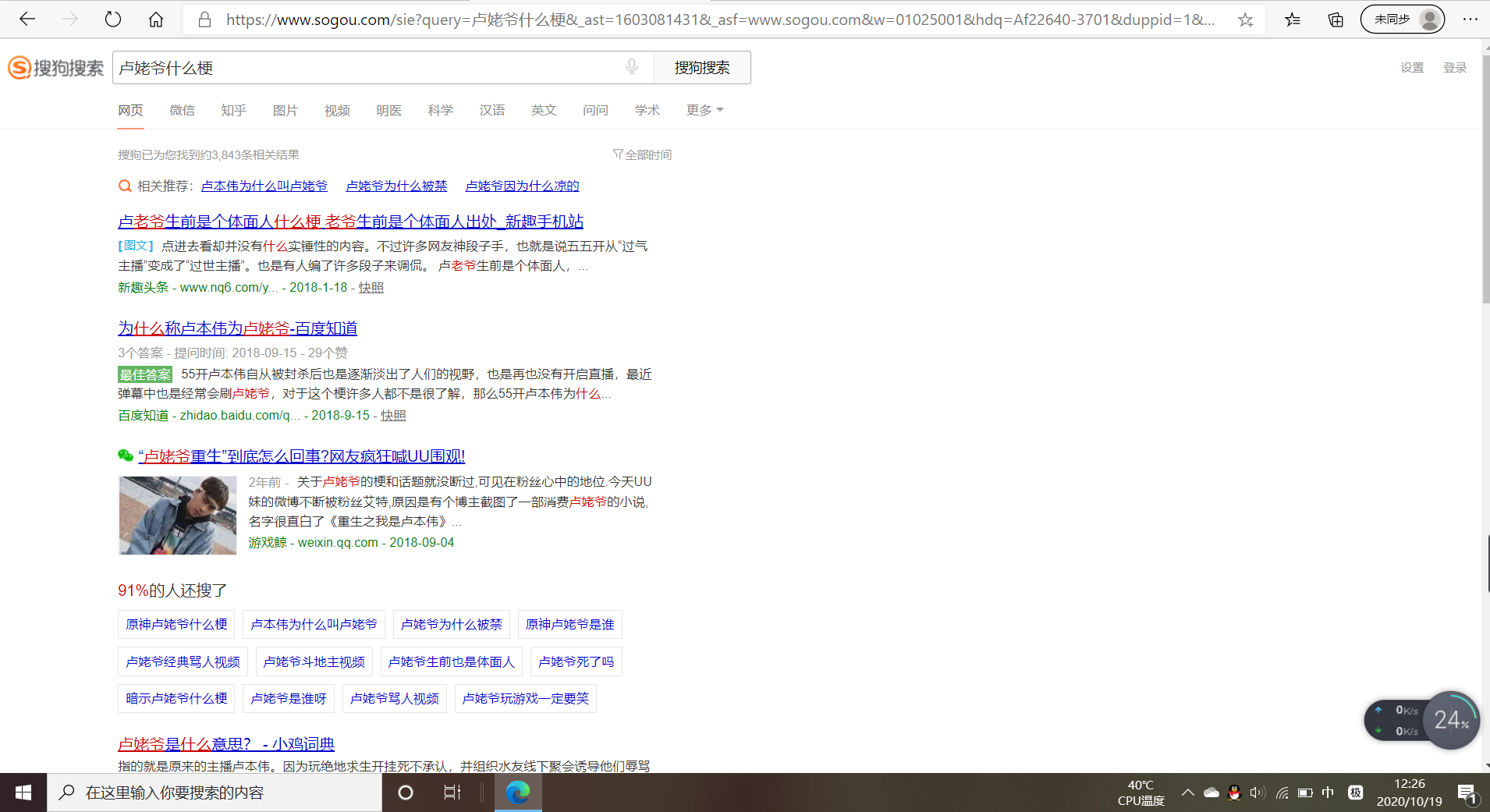1490x812 pixels.
Task: Add this page to favorites star
Action: click(1246, 20)
